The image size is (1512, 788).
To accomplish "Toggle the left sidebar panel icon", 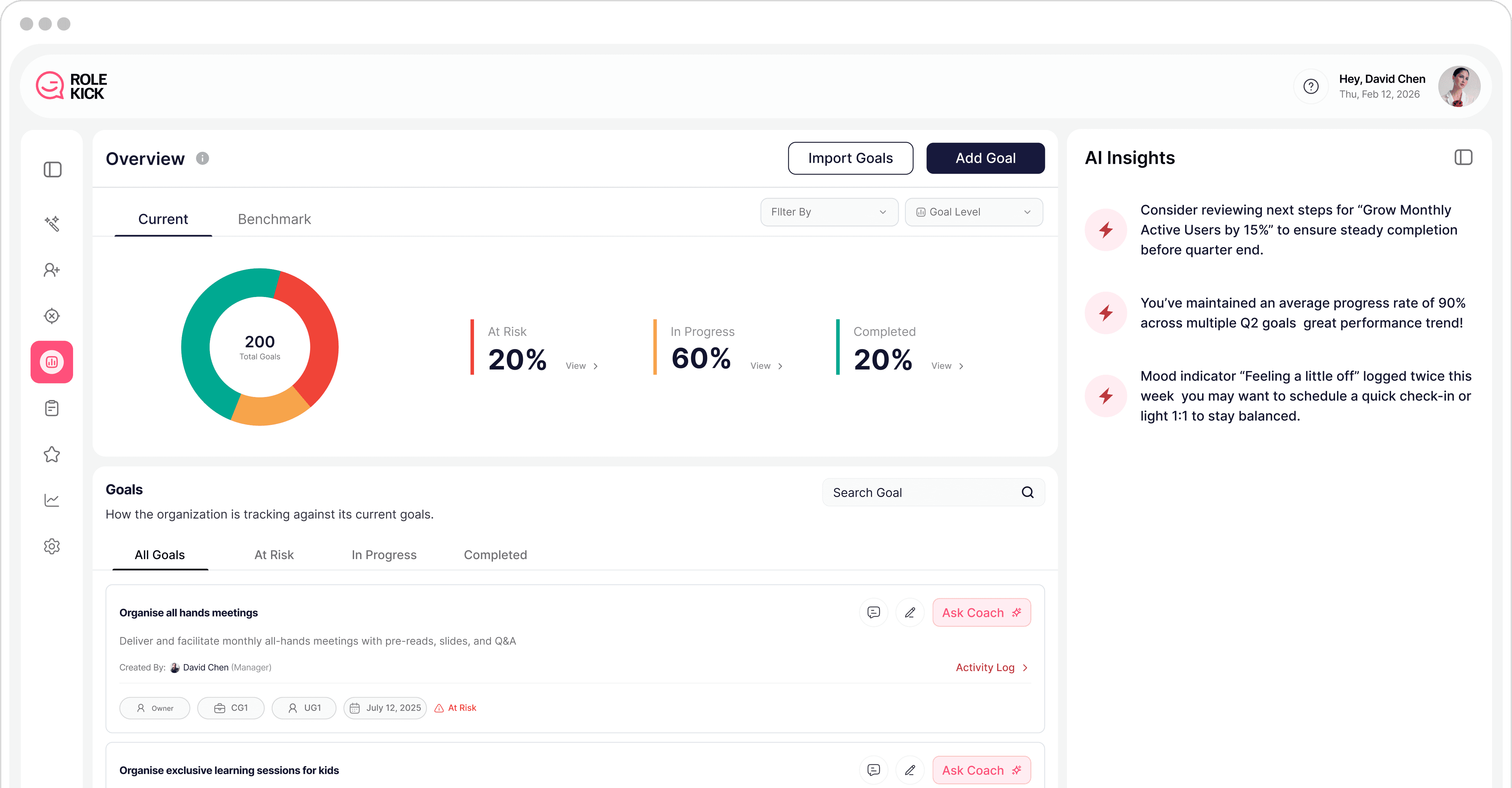I will pyautogui.click(x=52, y=170).
